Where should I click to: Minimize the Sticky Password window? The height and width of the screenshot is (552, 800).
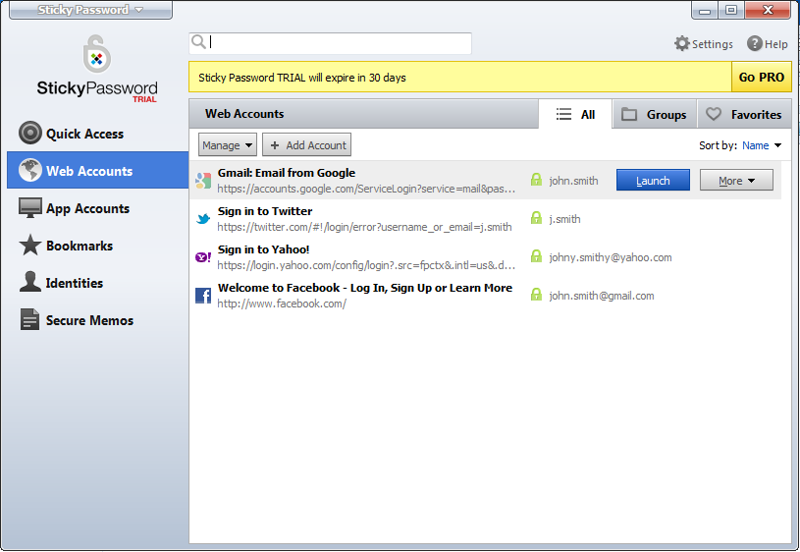(705, 10)
